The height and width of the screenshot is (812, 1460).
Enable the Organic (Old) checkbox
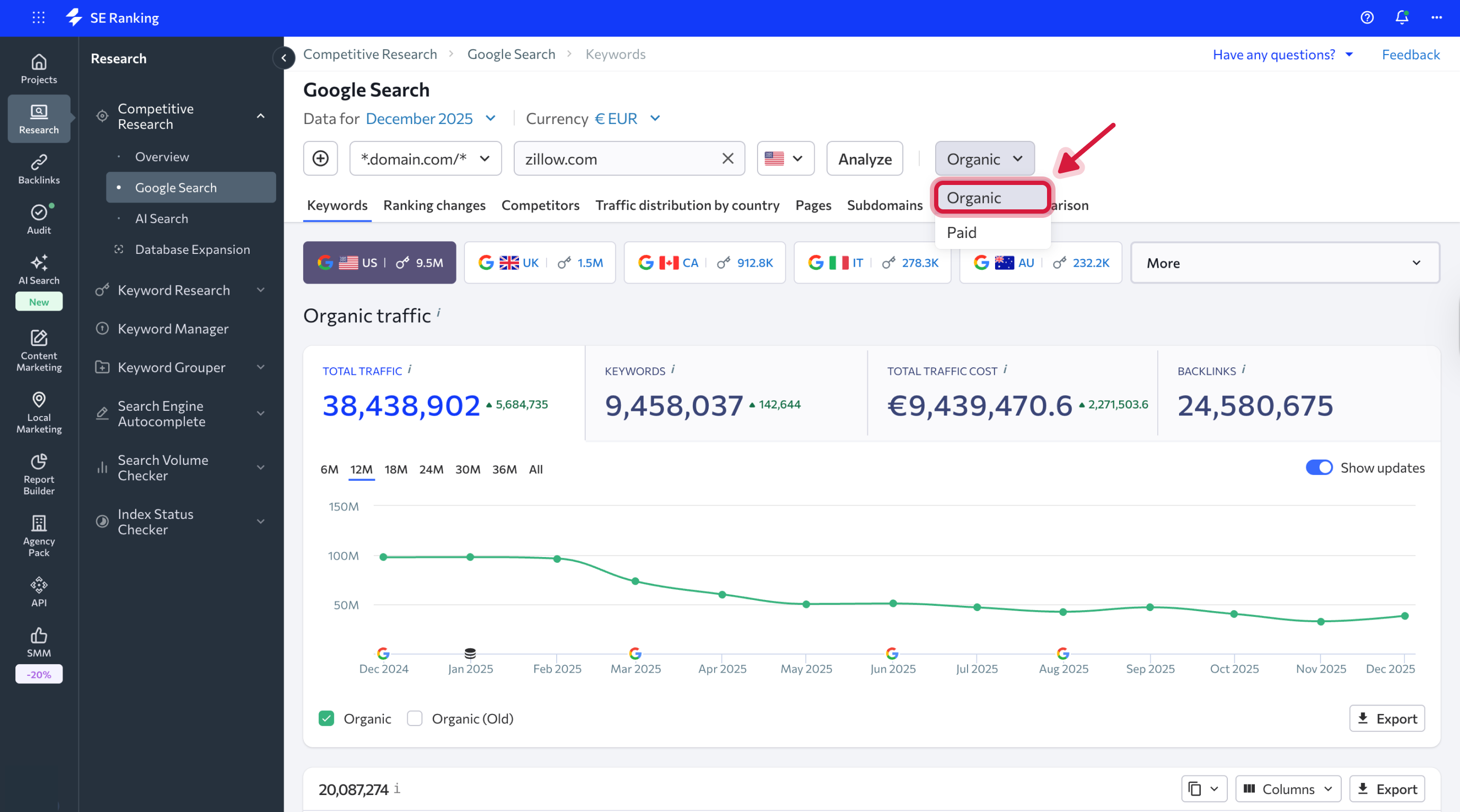(x=415, y=719)
